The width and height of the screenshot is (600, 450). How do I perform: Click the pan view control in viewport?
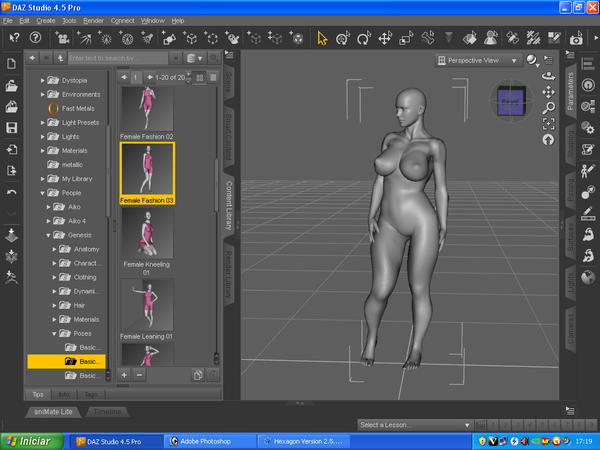[x=549, y=91]
